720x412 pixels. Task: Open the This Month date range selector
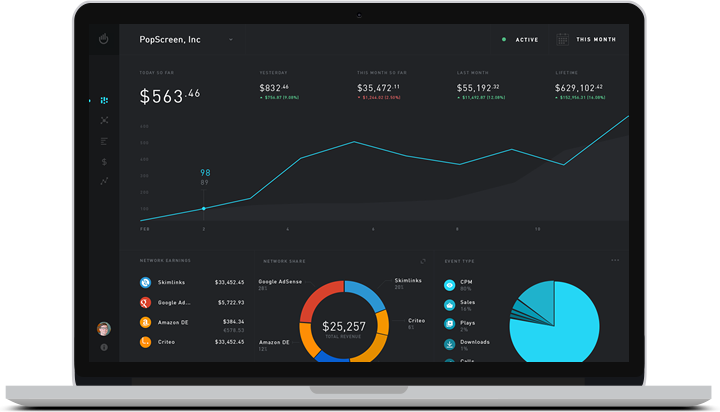[x=596, y=40]
